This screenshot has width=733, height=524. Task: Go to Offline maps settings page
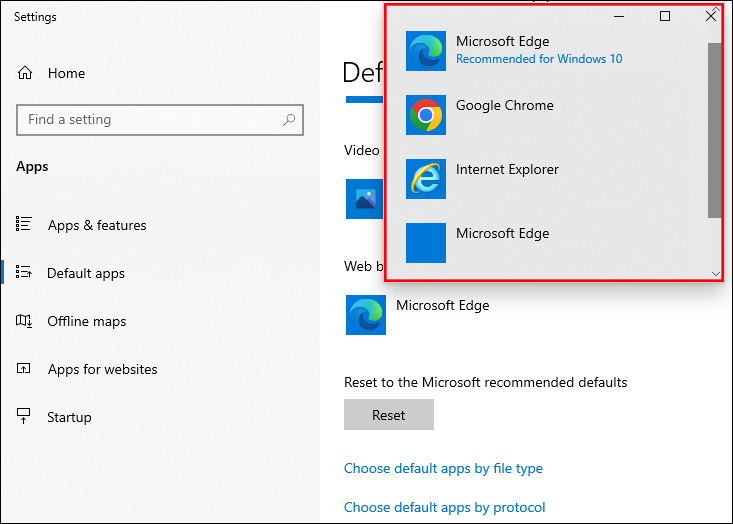tap(87, 321)
